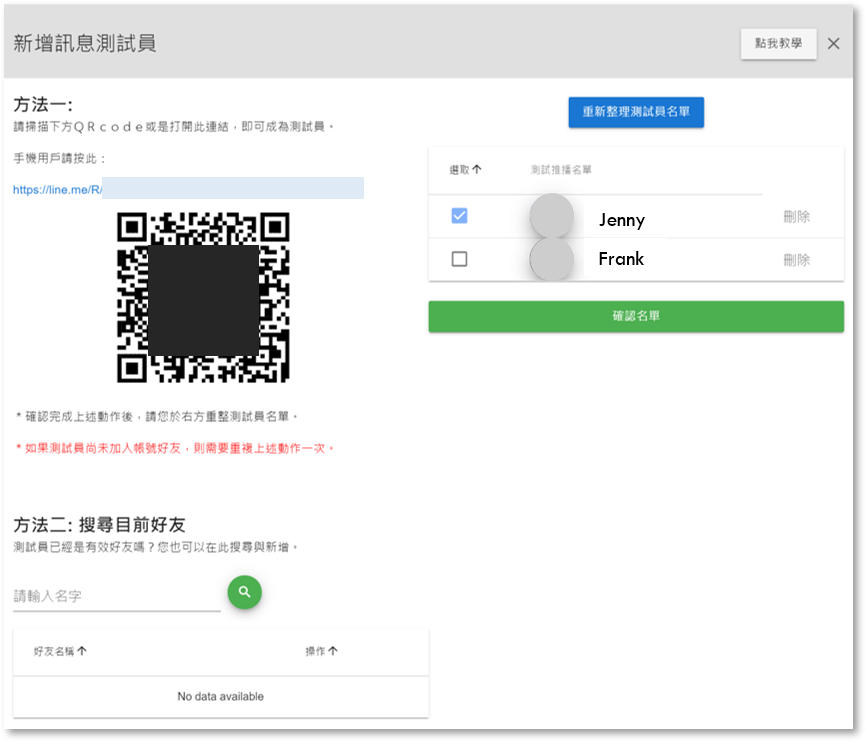Select the name Jenny in list

point(621,220)
